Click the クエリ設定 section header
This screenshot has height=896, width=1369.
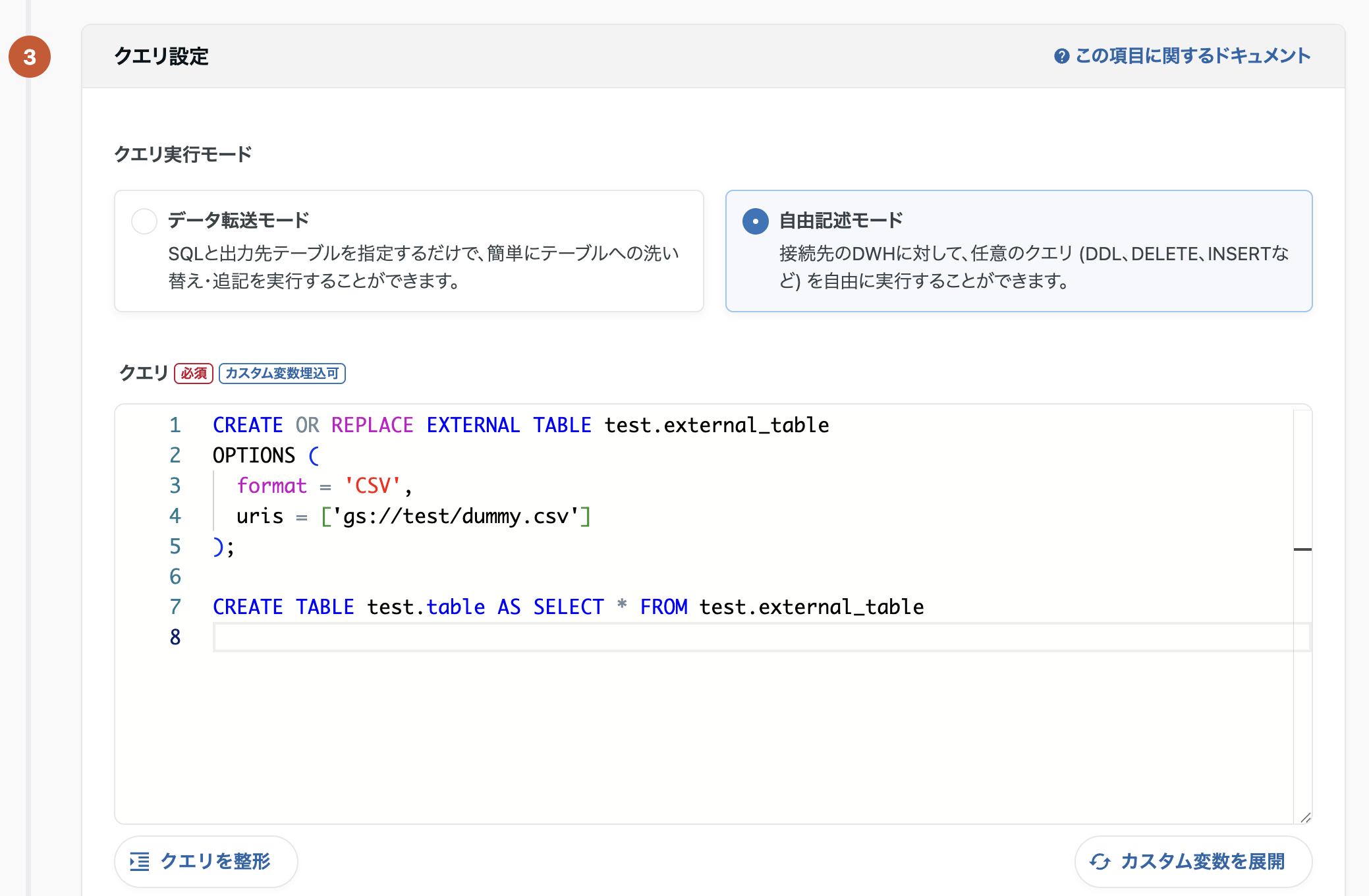(x=161, y=57)
